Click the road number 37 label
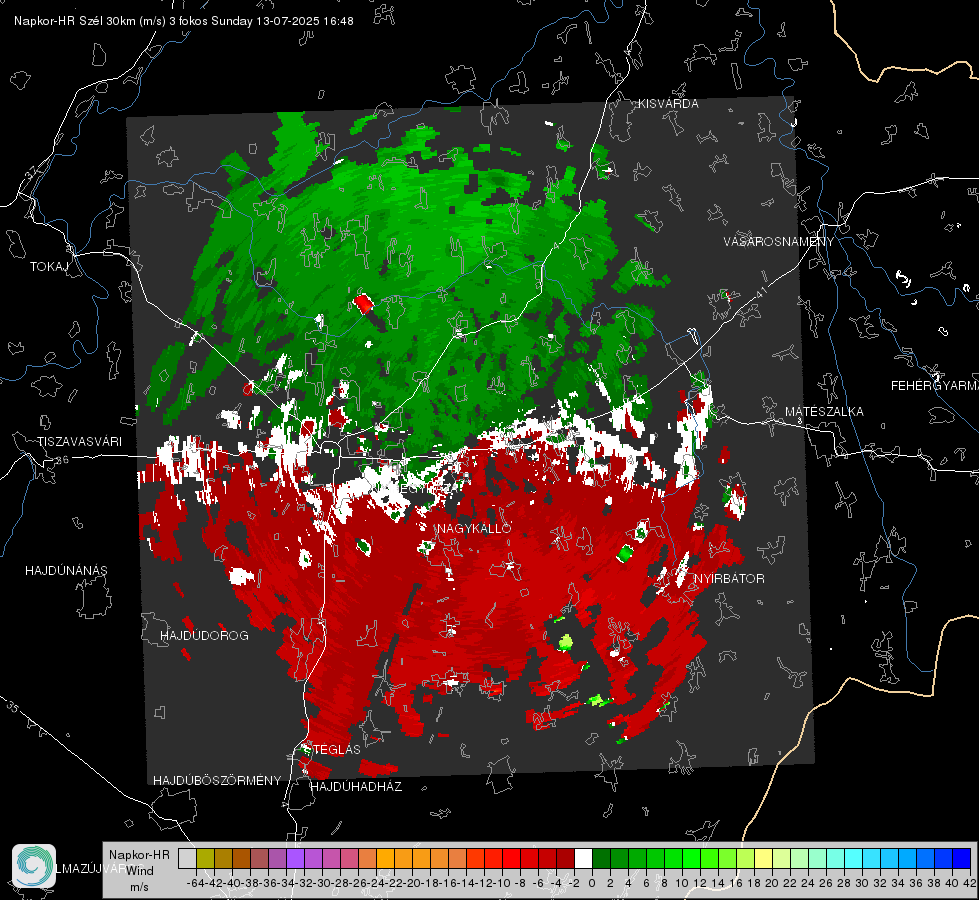Viewport: 979px width, 900px height. pos(32,172)
